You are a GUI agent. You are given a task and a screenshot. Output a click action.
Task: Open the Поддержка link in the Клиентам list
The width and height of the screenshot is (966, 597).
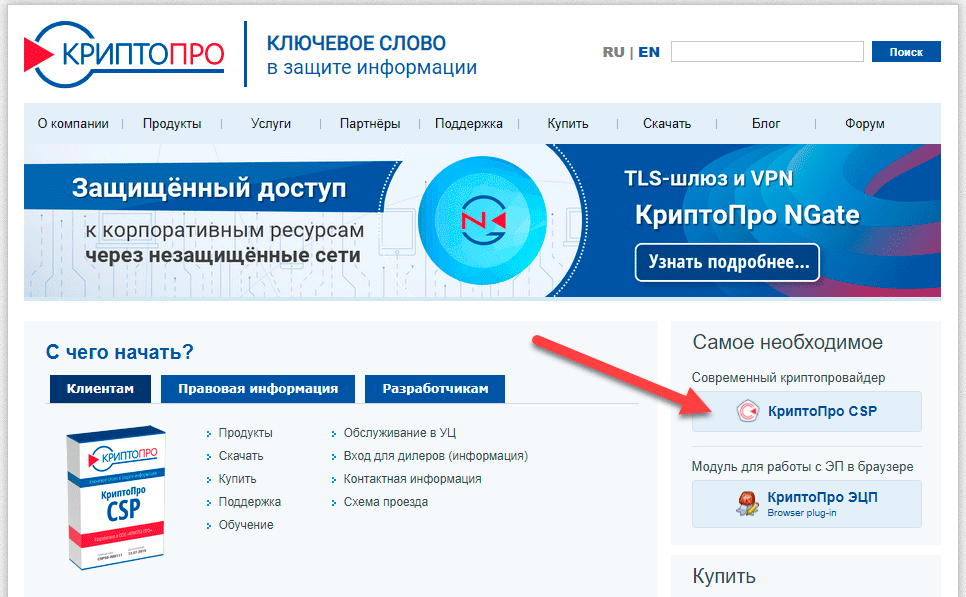click(x=250, y=502)
